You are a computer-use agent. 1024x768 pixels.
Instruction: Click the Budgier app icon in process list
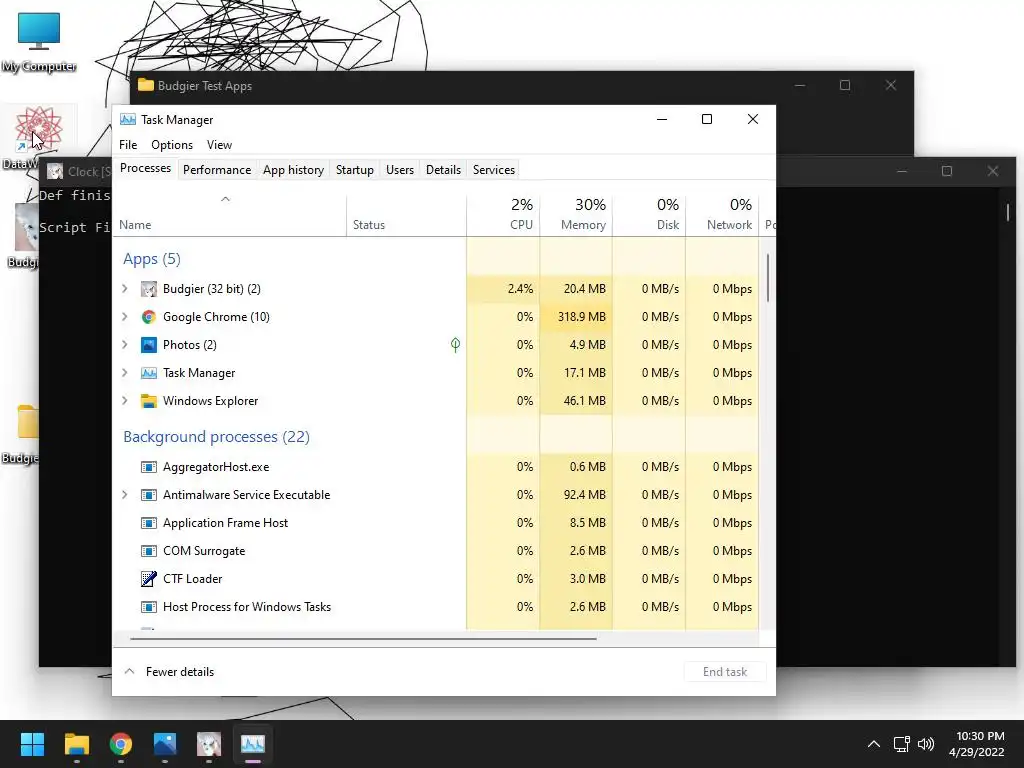[149, 289]
